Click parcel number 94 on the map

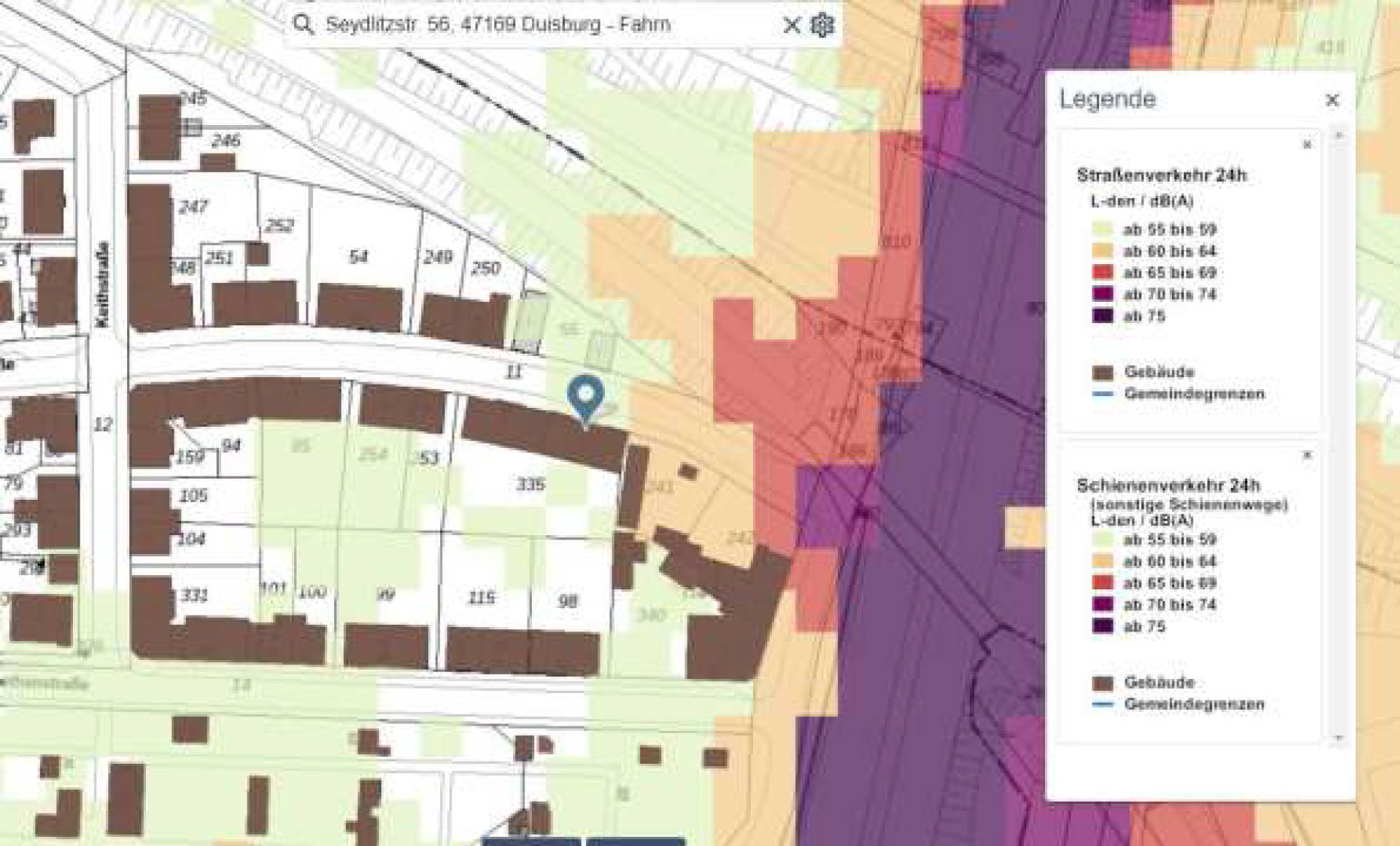[230, 446]
